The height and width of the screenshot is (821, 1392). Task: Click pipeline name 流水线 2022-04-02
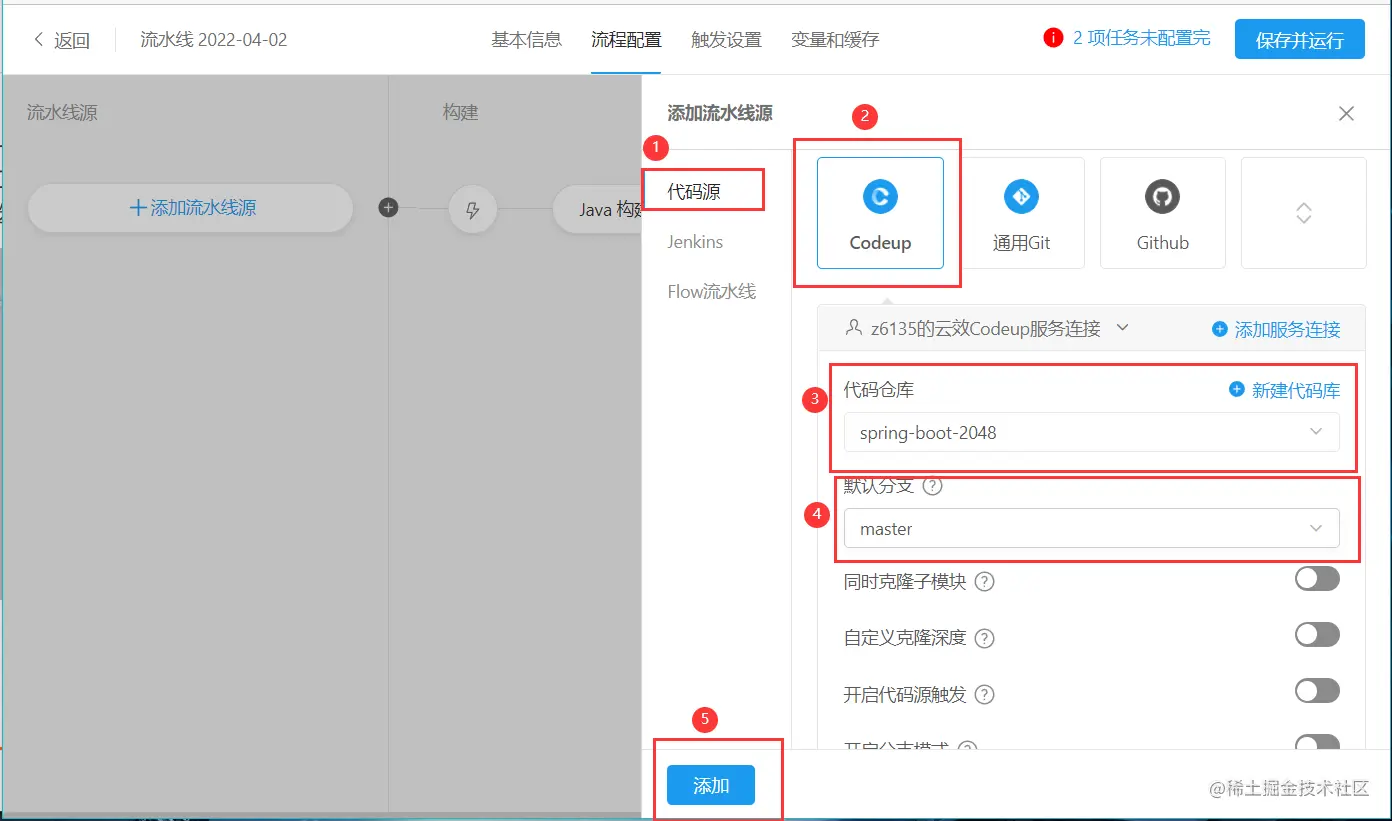pyautogui.click(x=213, y=40)
